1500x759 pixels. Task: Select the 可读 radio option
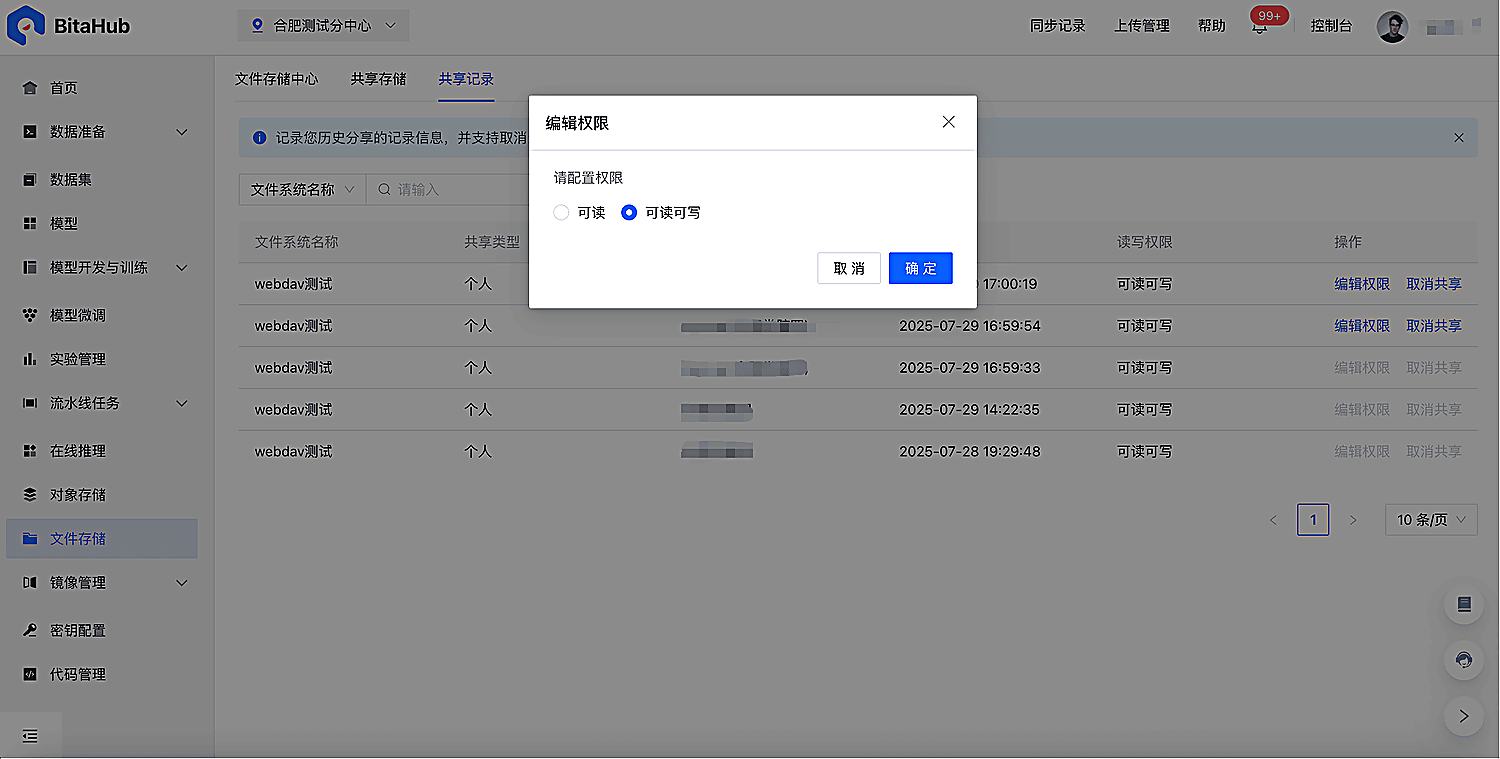pyautogui.click(x=561, y=213)
